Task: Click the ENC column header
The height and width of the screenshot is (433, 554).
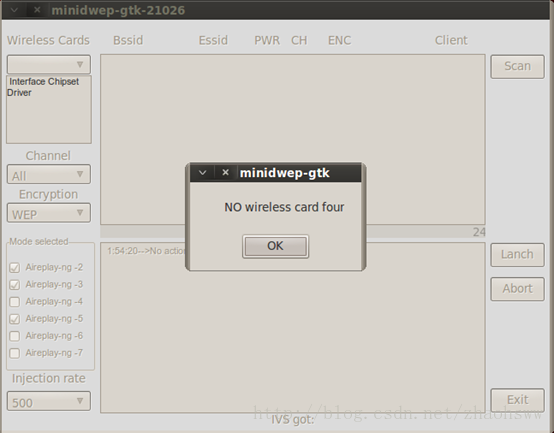Action: [340, 40]
